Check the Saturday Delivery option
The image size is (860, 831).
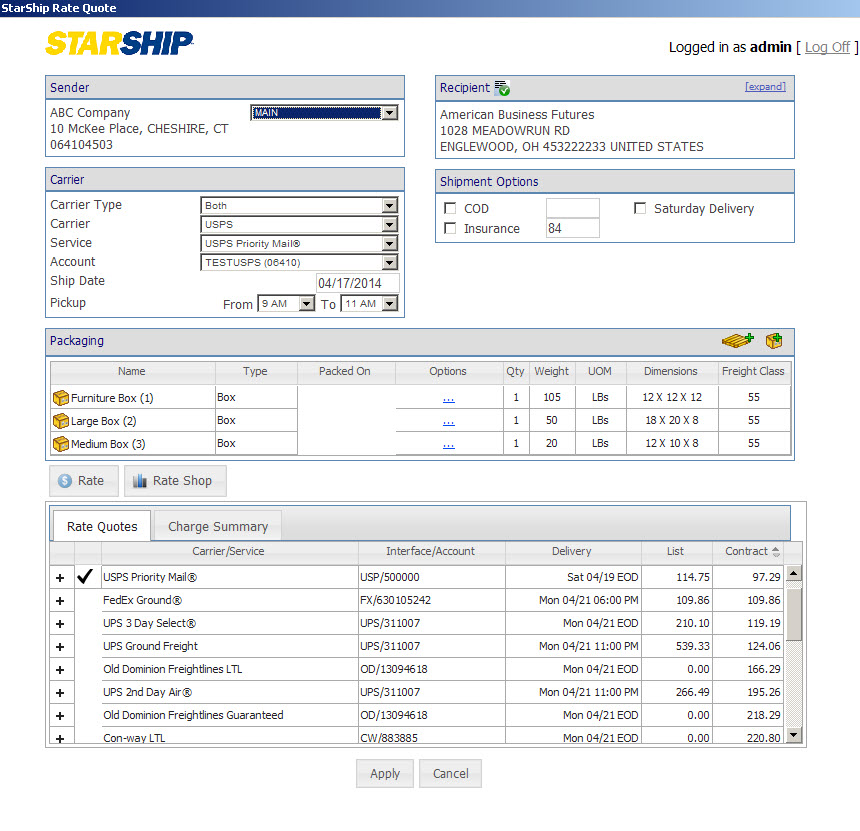[640, 209]
